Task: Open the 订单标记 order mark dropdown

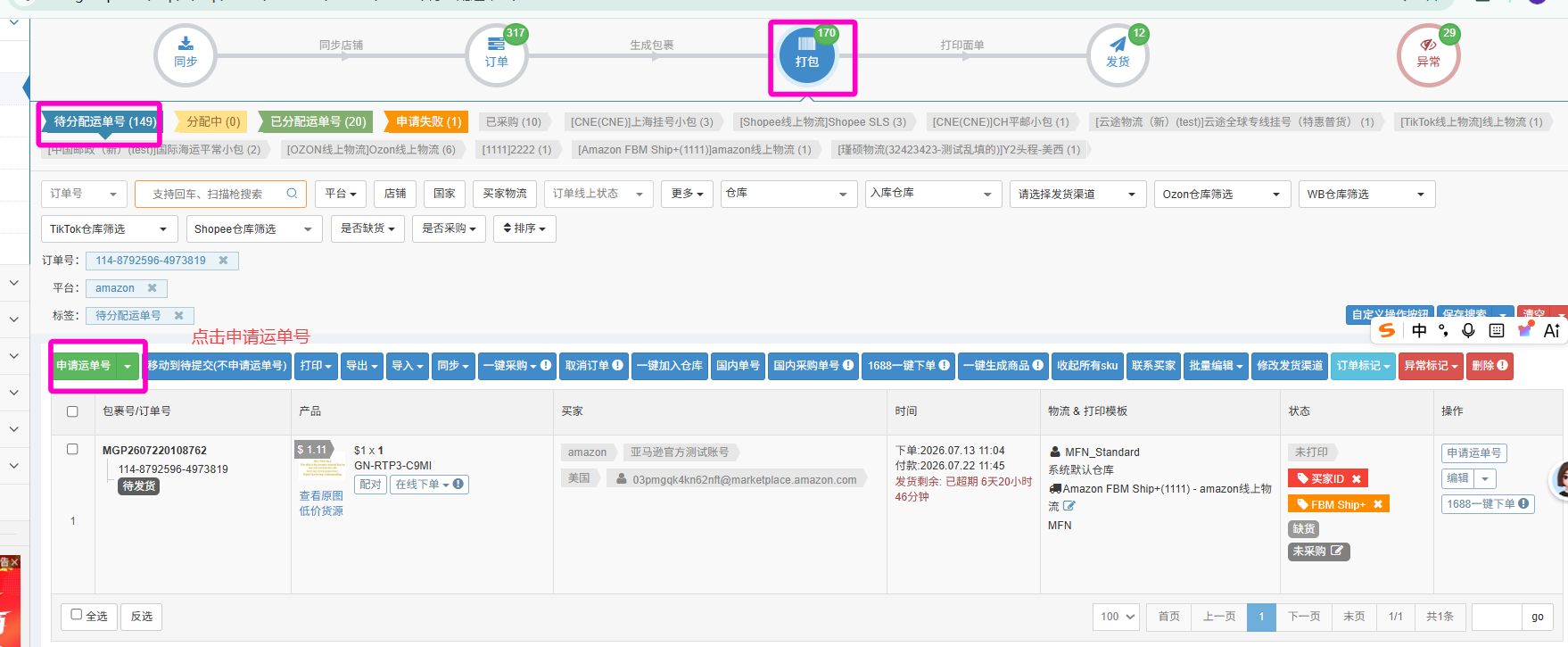Action: coord(1364,366)
